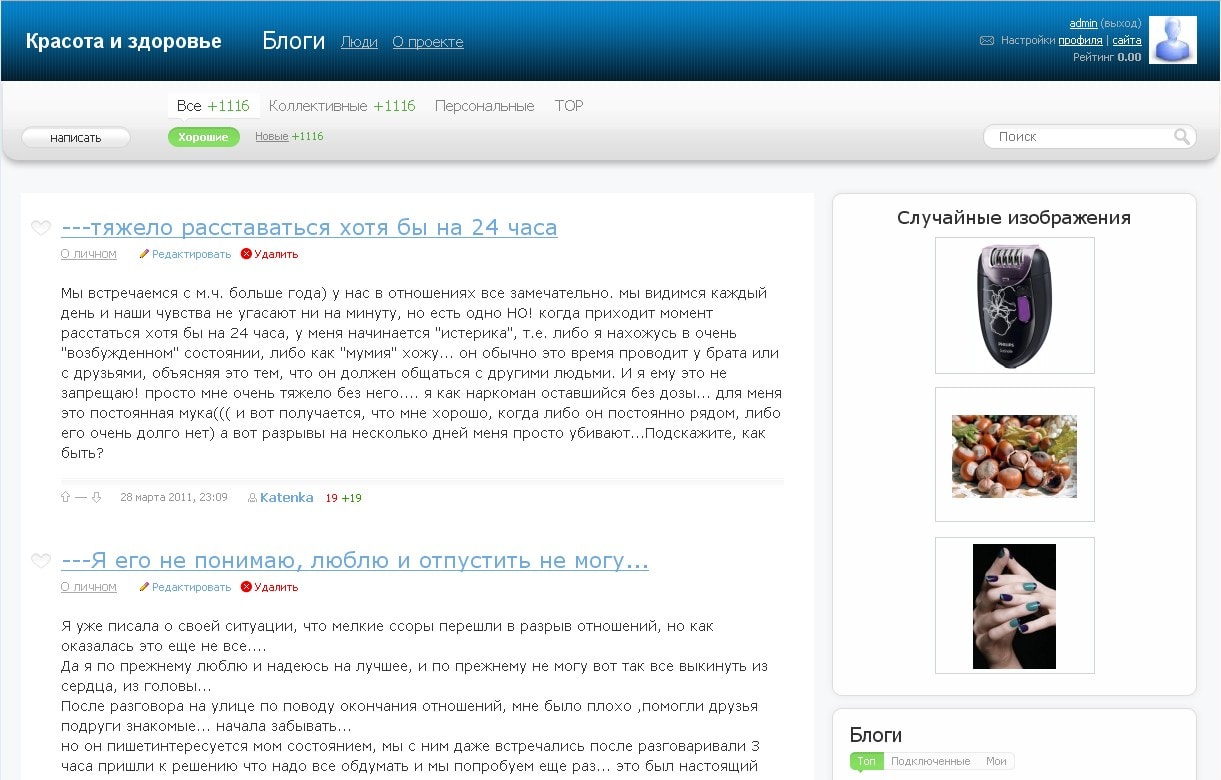Click site title 'Красота и здоровье'
Screen dimensions: 1221x780
[124, 41]
